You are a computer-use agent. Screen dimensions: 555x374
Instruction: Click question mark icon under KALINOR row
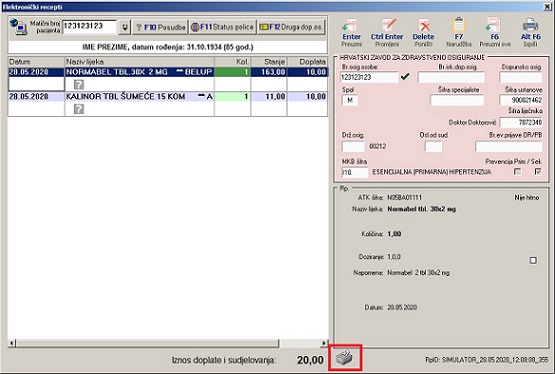click(79, 109)
